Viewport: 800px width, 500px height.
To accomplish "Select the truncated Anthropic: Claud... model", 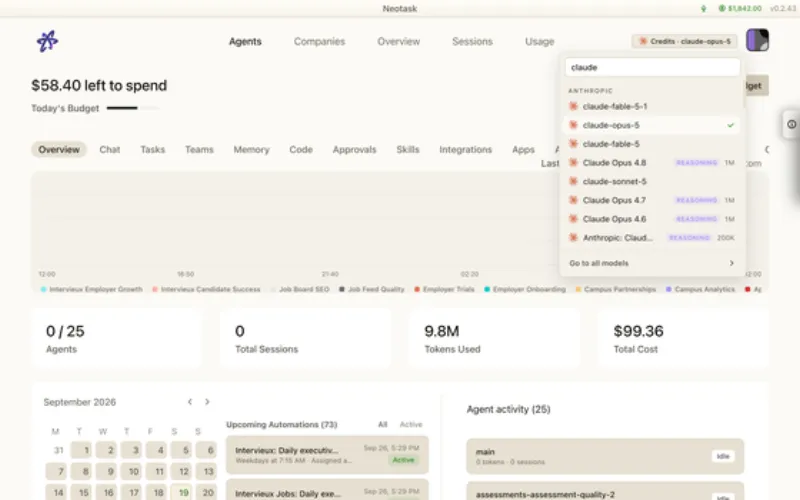I will 652,238.
